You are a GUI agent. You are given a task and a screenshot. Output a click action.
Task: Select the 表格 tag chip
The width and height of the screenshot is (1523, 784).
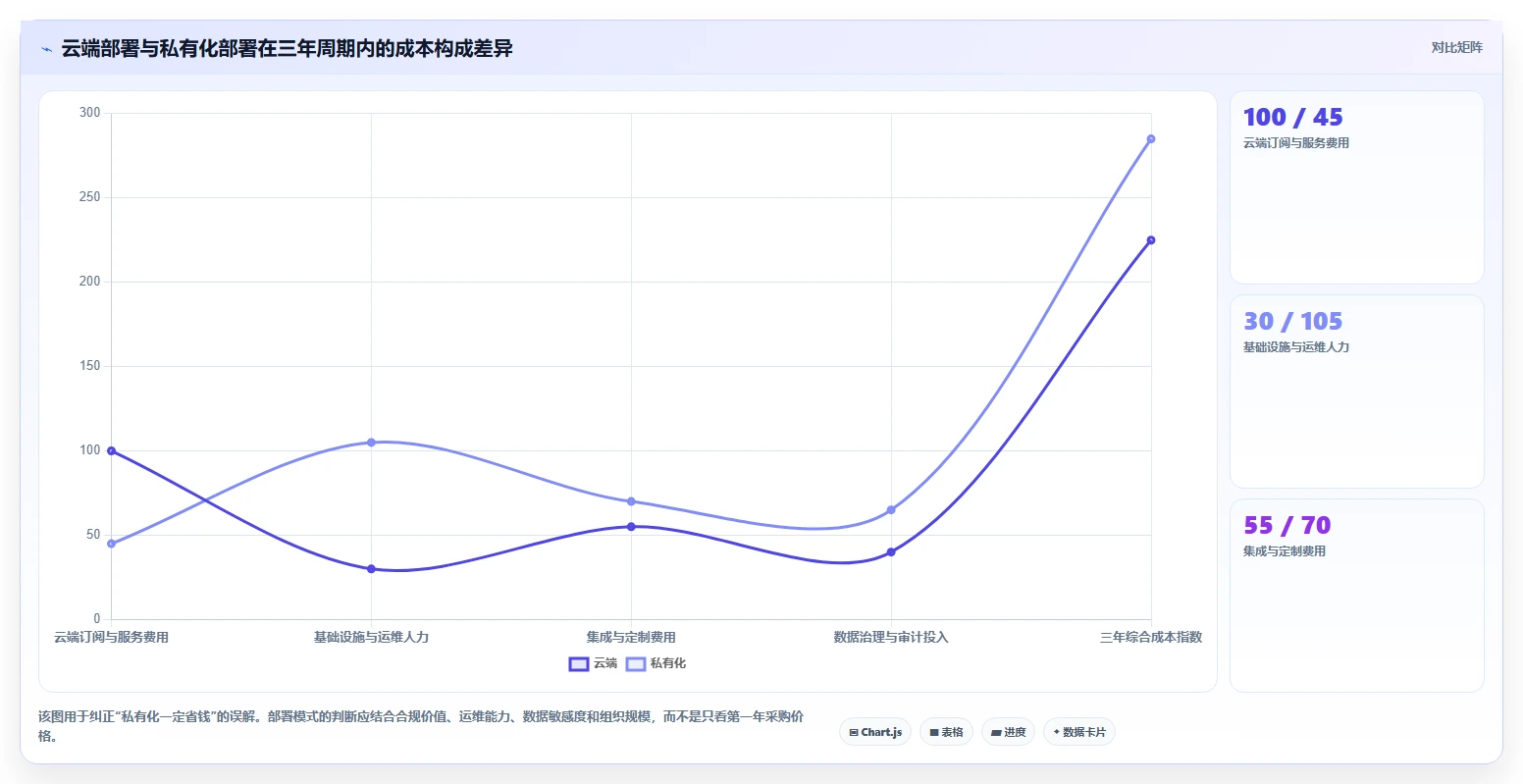(x=946, y=732)
